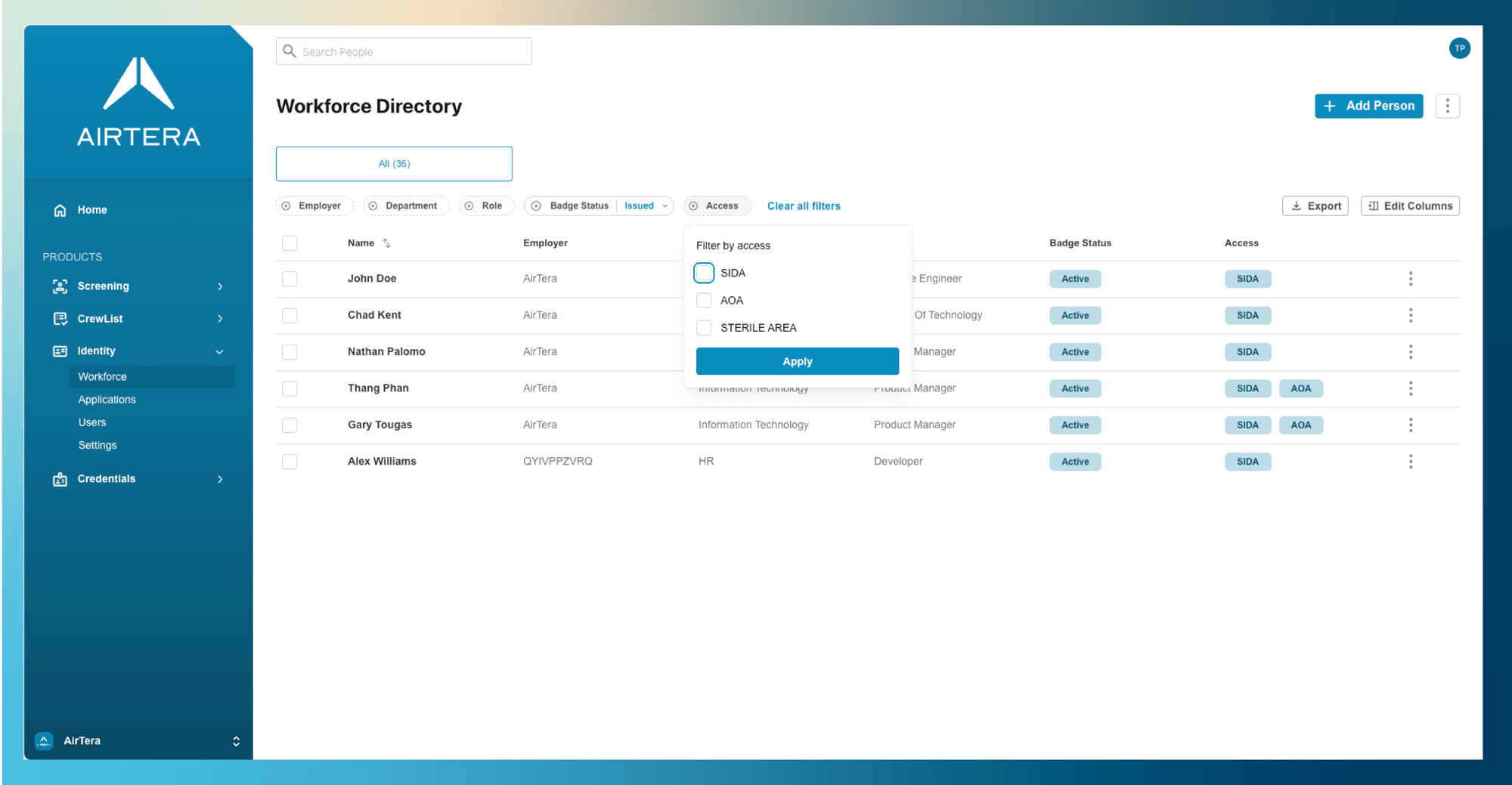Screen dimensions: 1512x785
Task: Open the Badge Status Issued dropdown
Action: (645, 206)
